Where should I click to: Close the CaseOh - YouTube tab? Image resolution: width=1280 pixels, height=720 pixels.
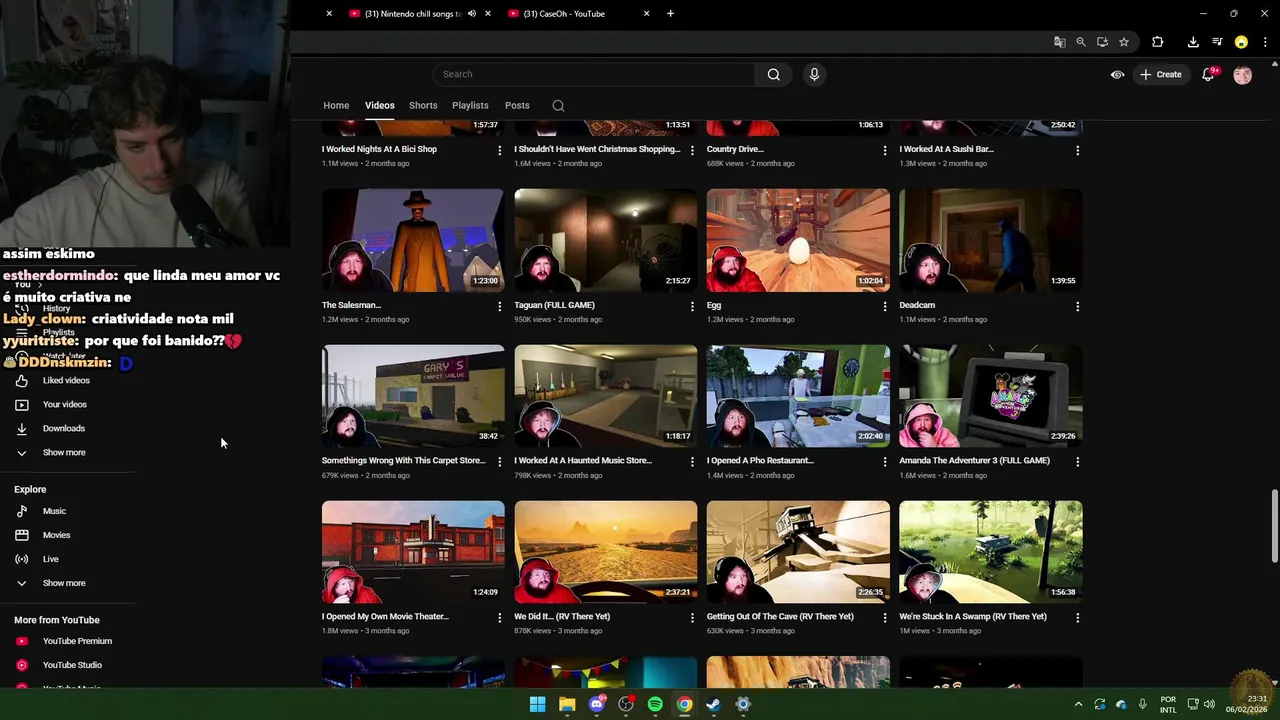(646, 14)
